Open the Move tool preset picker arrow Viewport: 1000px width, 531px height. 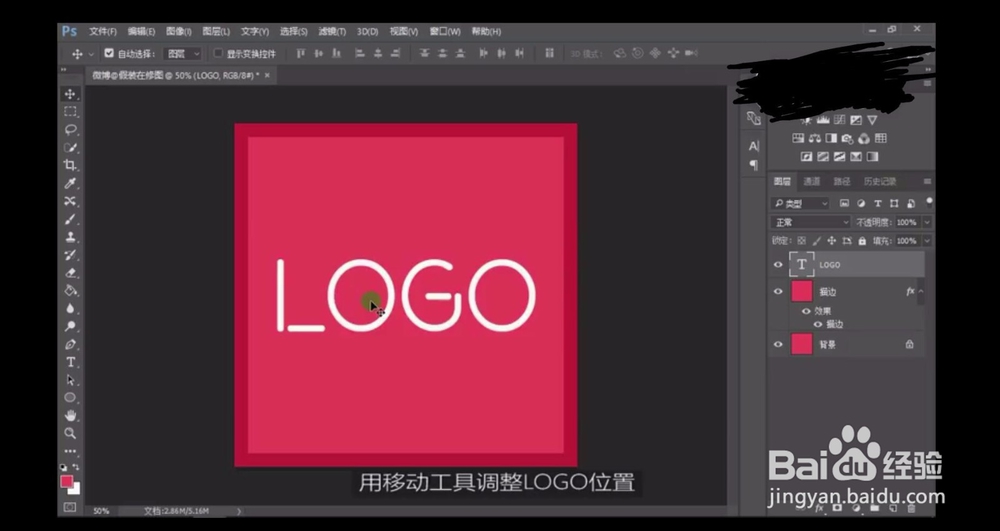(91, 54)
